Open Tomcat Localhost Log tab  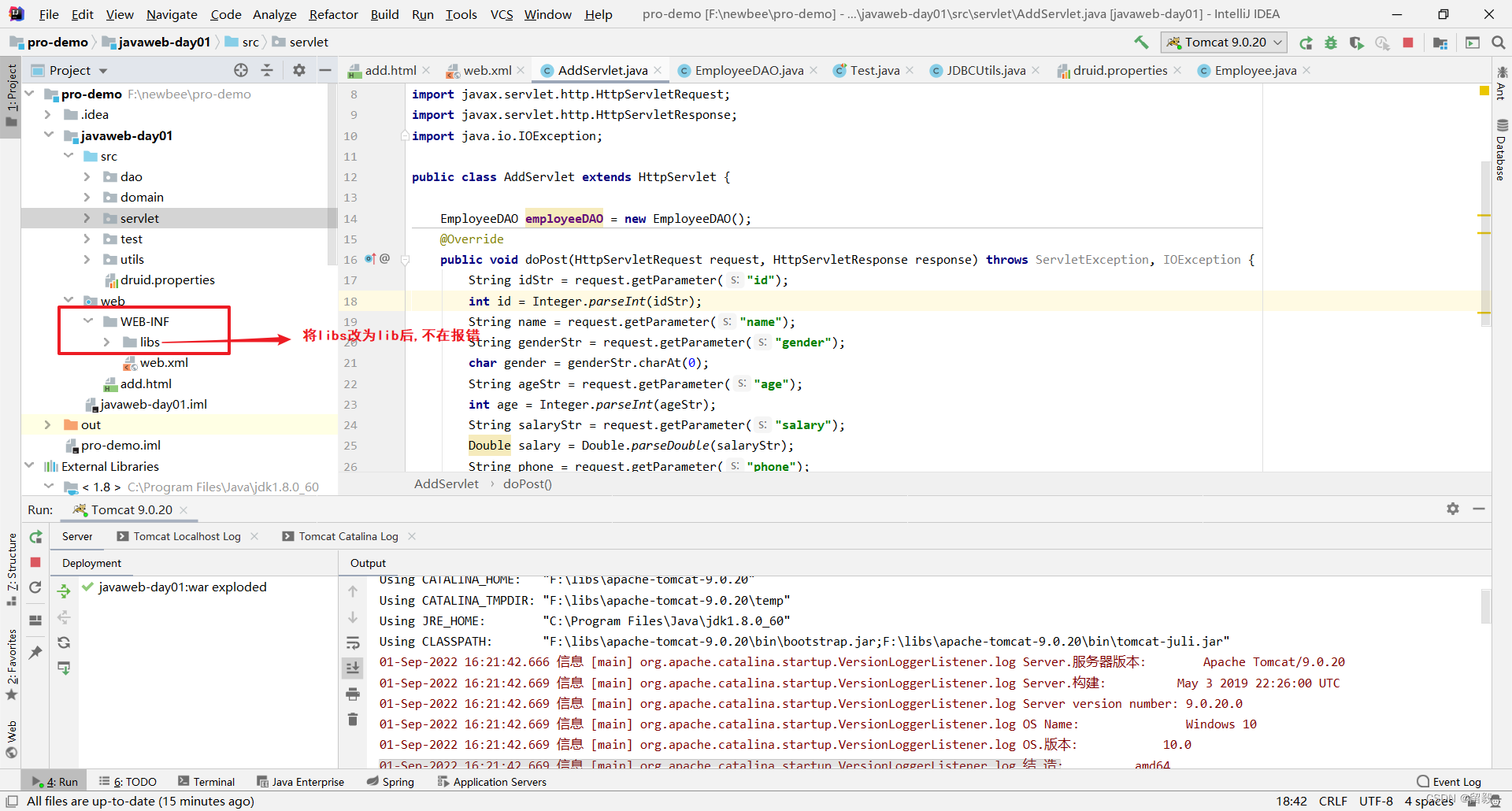tap(187, 536)
